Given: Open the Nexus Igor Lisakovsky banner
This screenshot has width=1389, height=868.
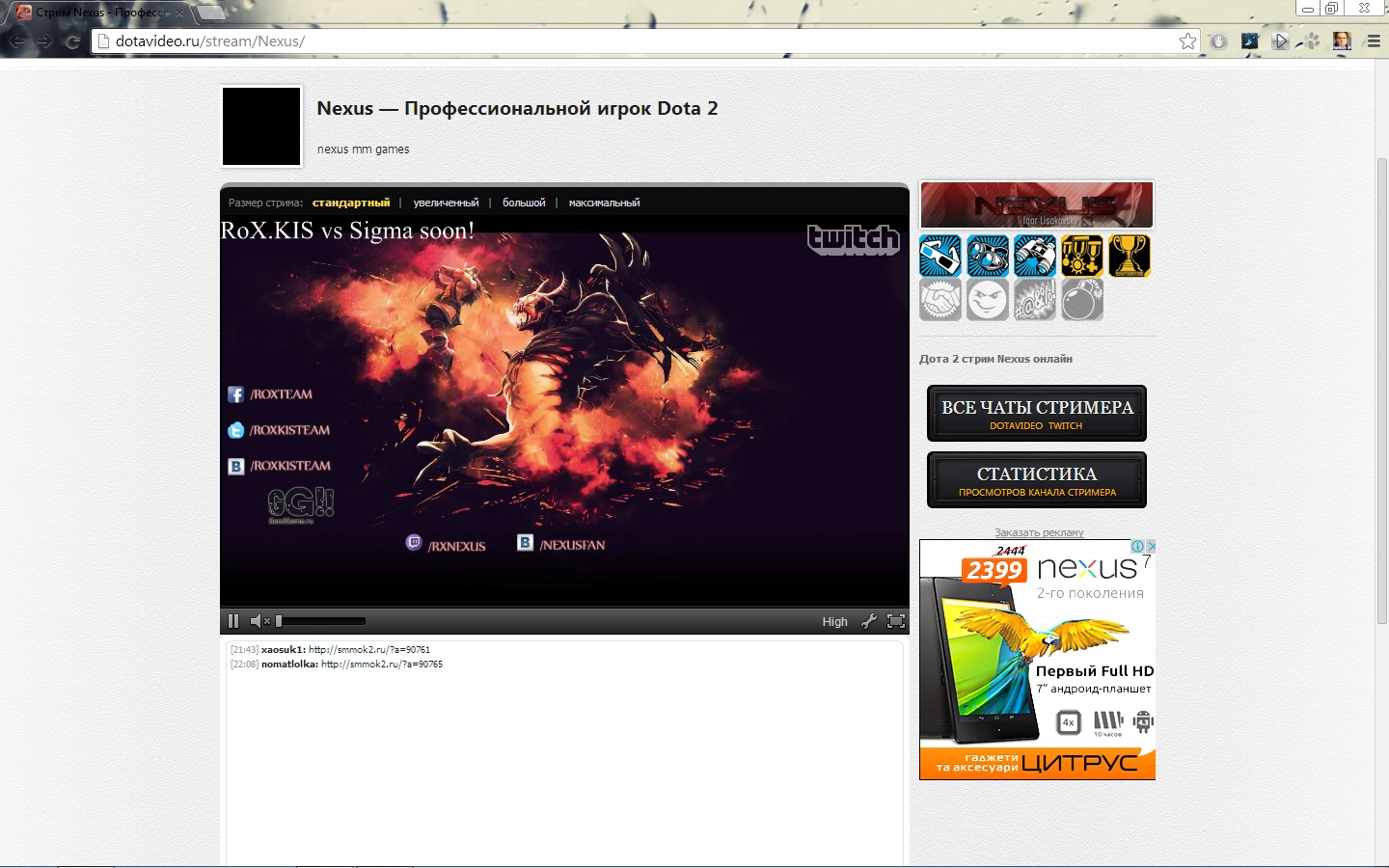Looking at the screenshot, I should pyautogui.click(x=1037, y=204).
